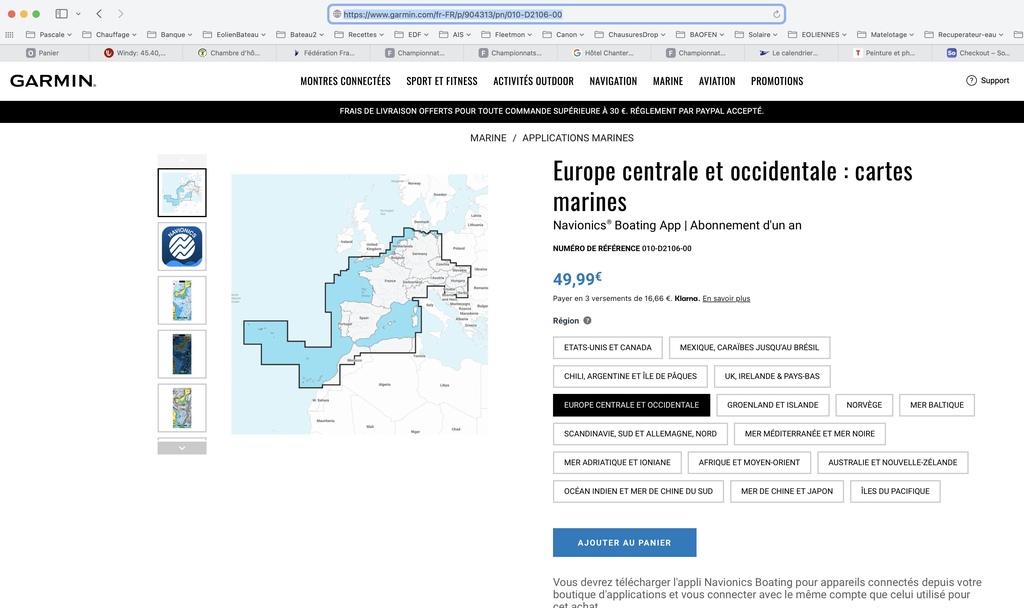Select the Navionics app icon thumbnail
Viewport: 1024px width, 608px height.
(x=182, y=247)
